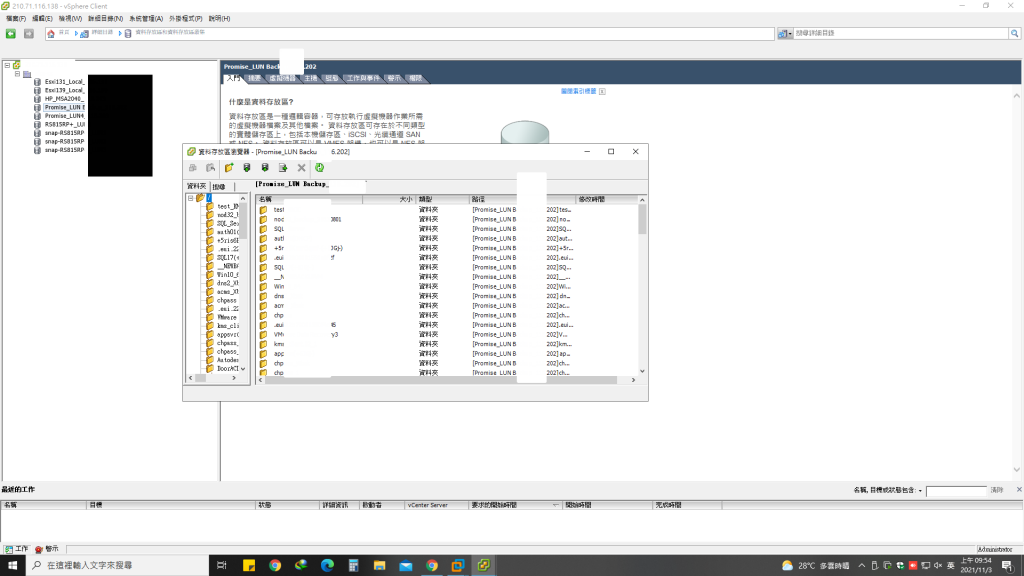Open Google Chrome from the taskbar

coord(275,566)
